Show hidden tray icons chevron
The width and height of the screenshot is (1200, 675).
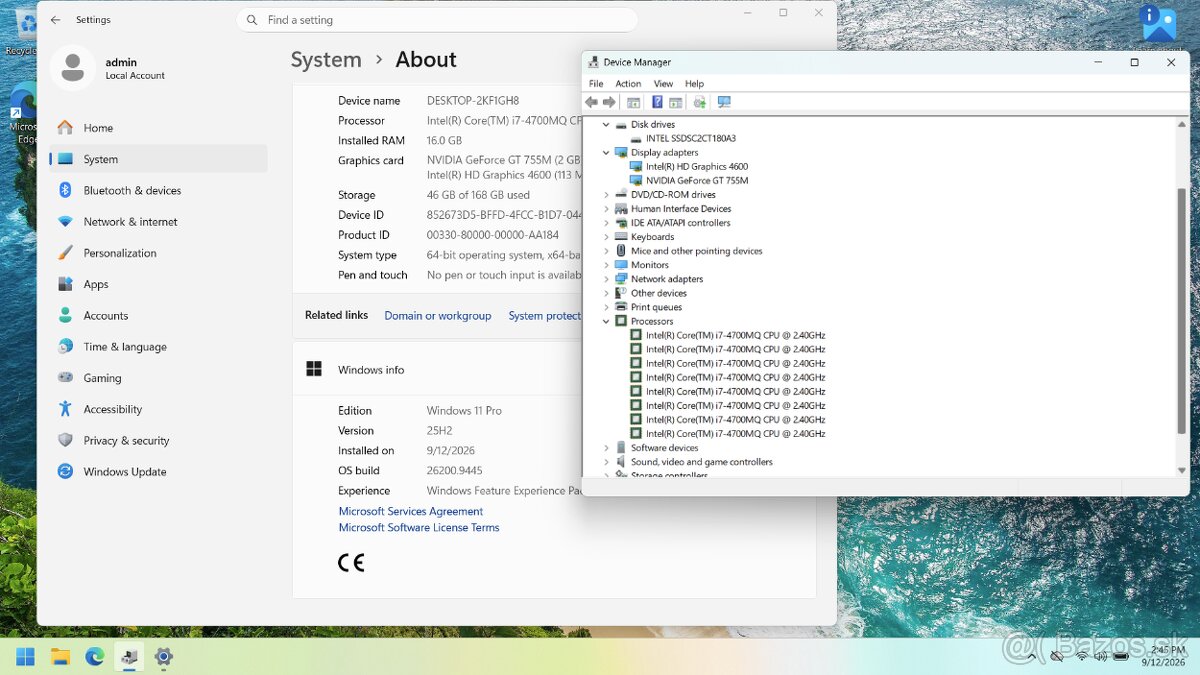click(1031, 657)
